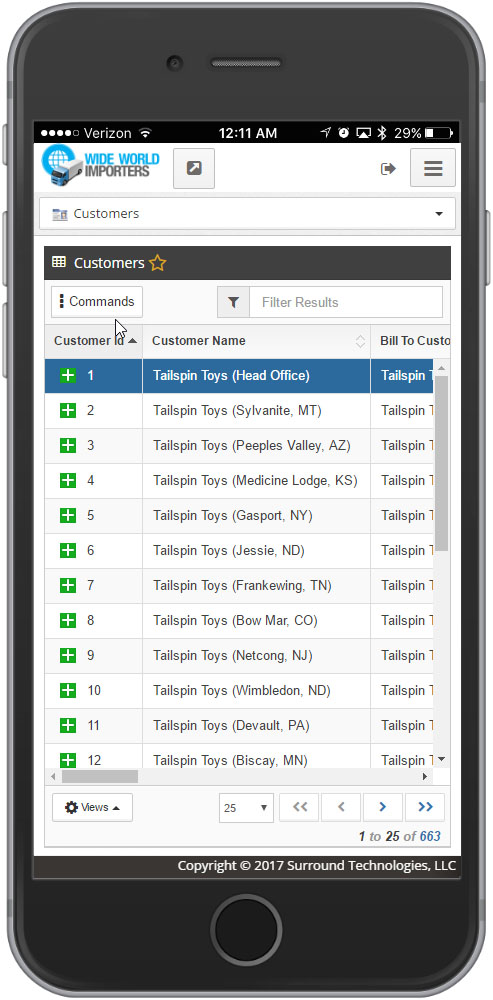Favorite Customers with the star icon

158,263
